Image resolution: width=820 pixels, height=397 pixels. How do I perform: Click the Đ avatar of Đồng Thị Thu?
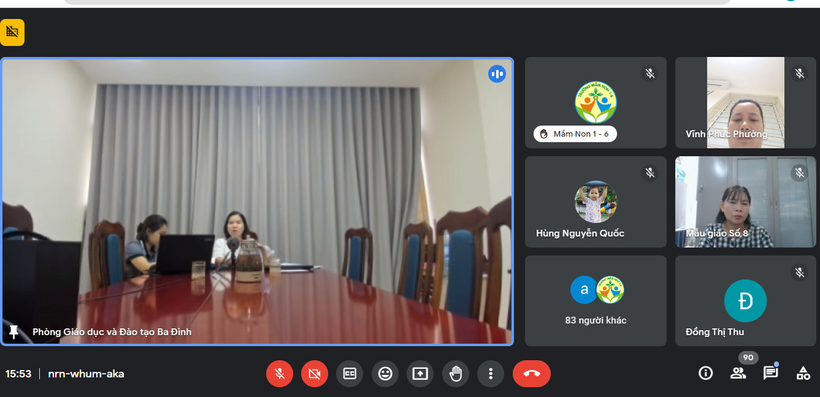click(745, 301)
